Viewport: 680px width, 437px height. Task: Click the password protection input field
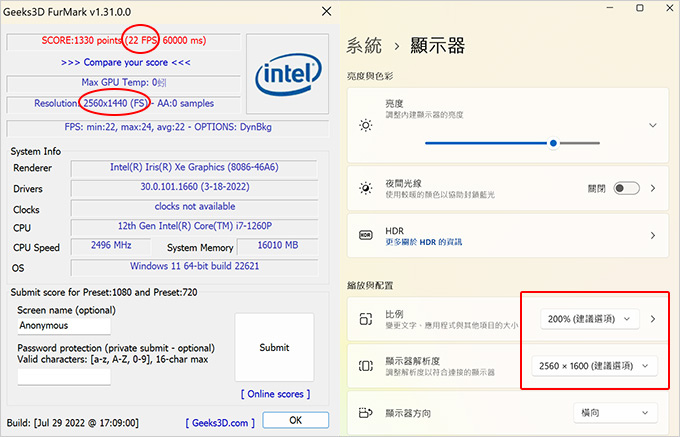pyautogui.click(x=64, y=376)
